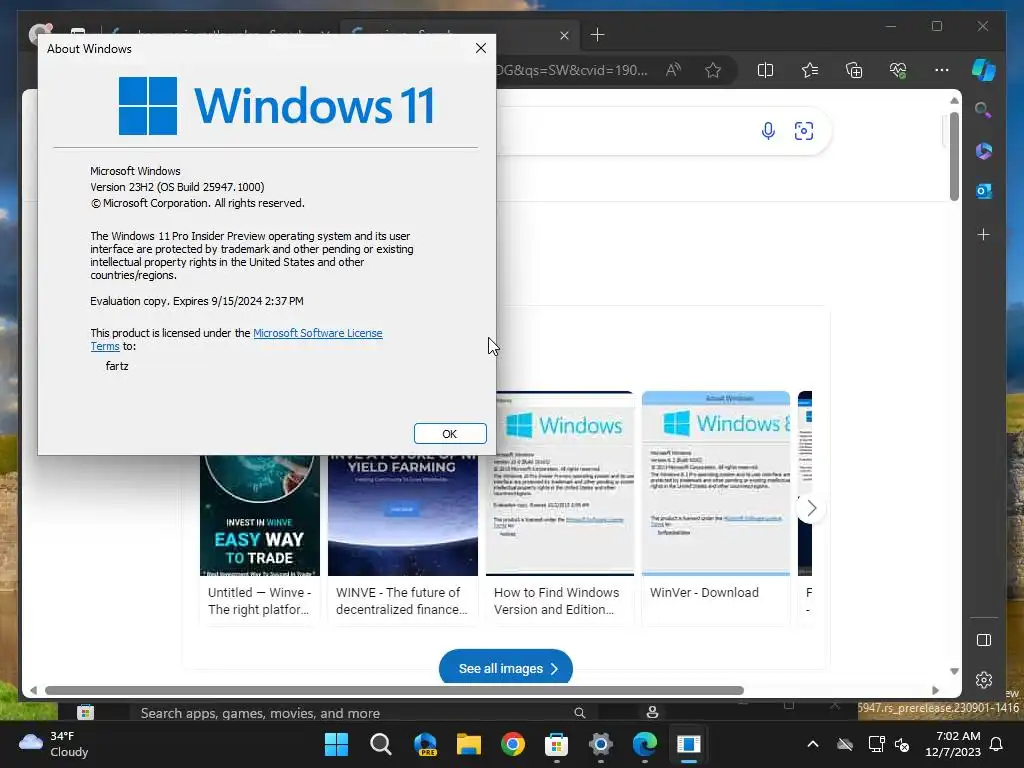Close the About Windows dialog

click(x=481, y=48)
